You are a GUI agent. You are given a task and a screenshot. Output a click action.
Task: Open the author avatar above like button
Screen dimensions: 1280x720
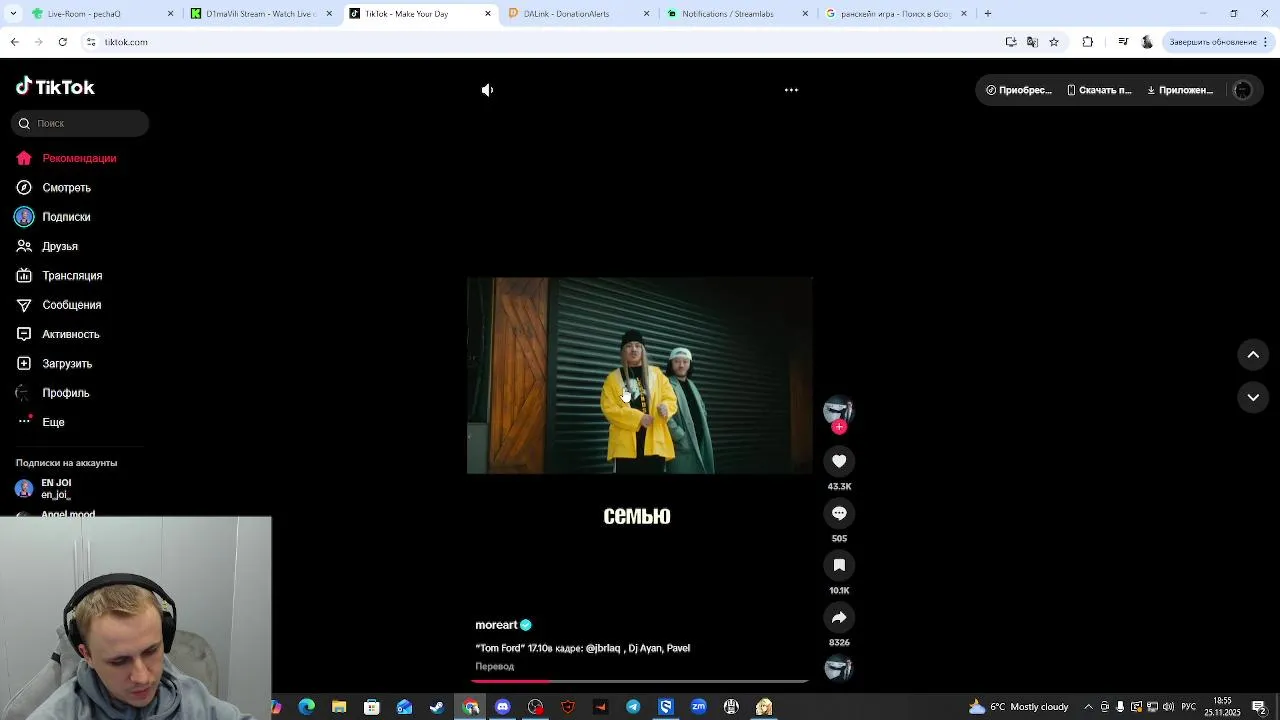pos(838,410)
